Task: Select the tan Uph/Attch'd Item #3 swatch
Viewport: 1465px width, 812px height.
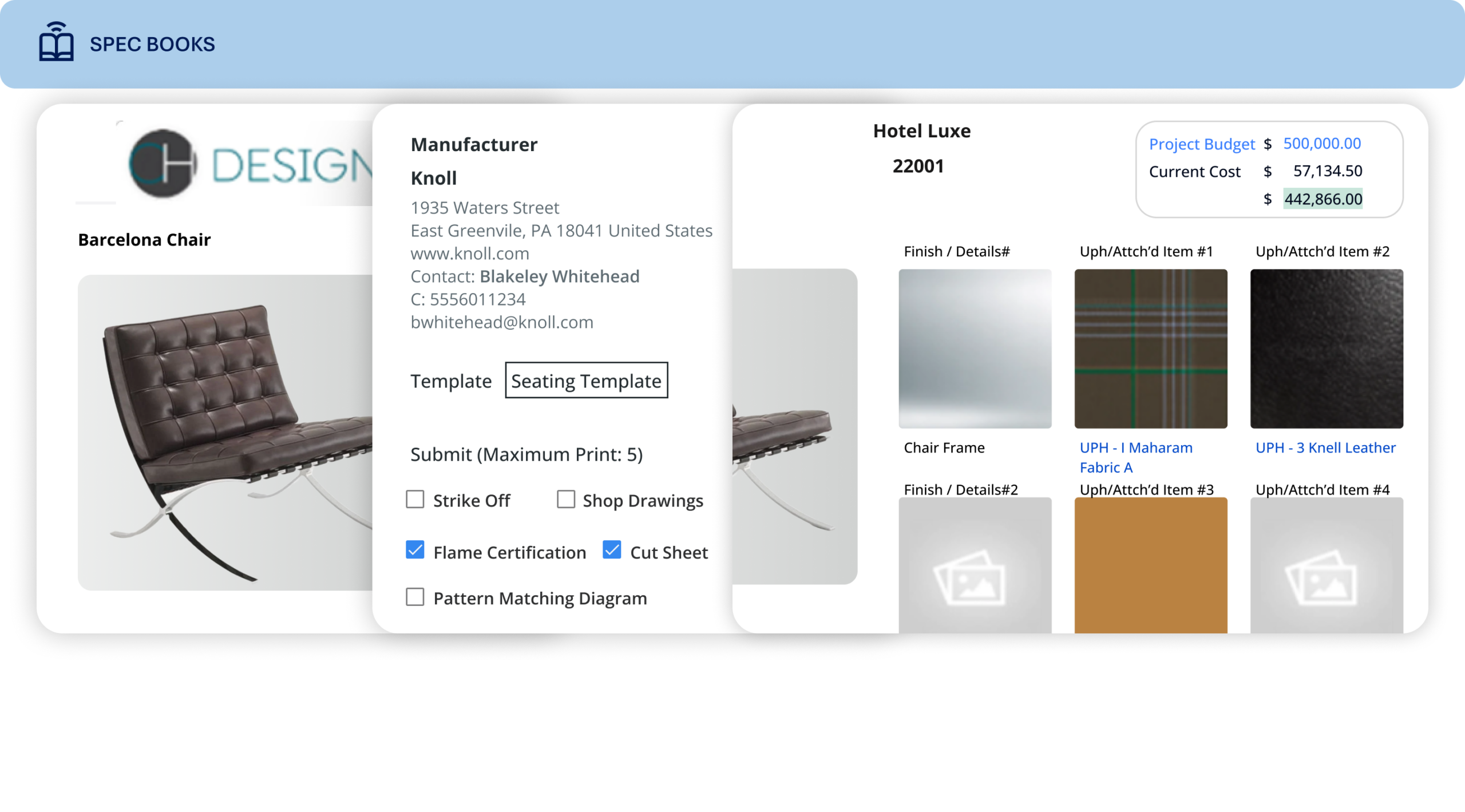Action: point(1151,565)
